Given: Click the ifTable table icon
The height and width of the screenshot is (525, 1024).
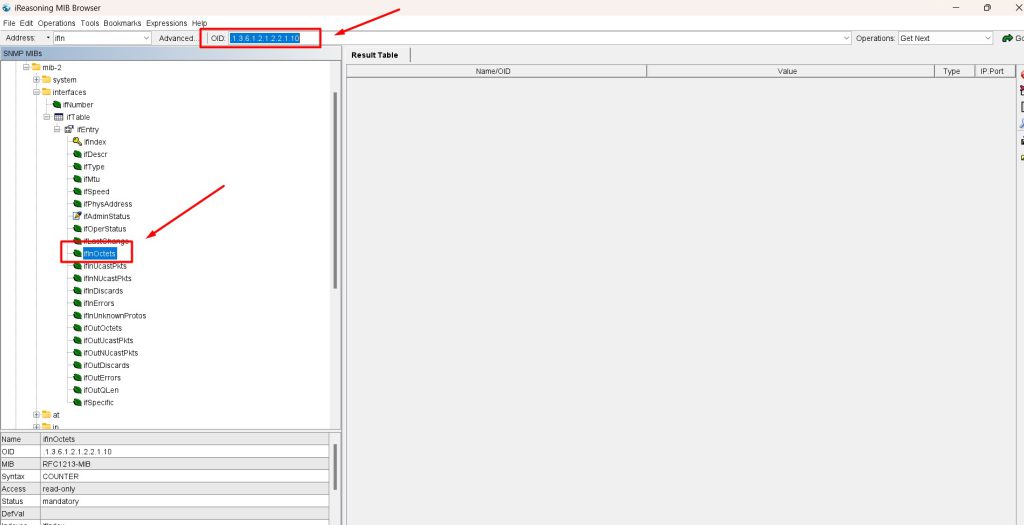Looking at the screenshot, I should click(x=58, y=117).
